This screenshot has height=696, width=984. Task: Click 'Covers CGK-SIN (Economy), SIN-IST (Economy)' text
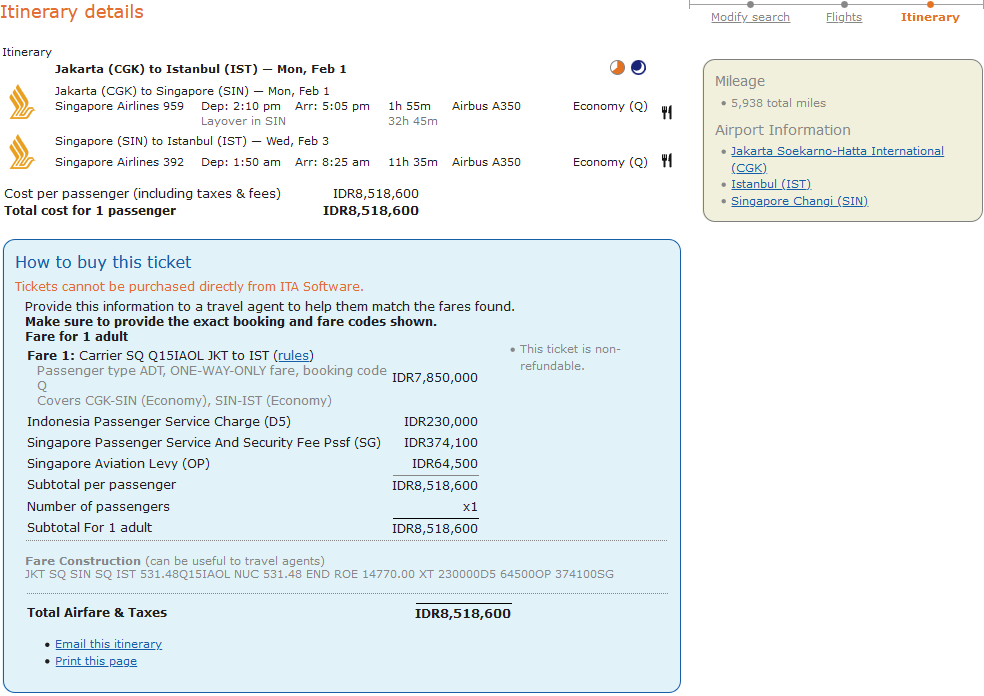pos(184,400)
